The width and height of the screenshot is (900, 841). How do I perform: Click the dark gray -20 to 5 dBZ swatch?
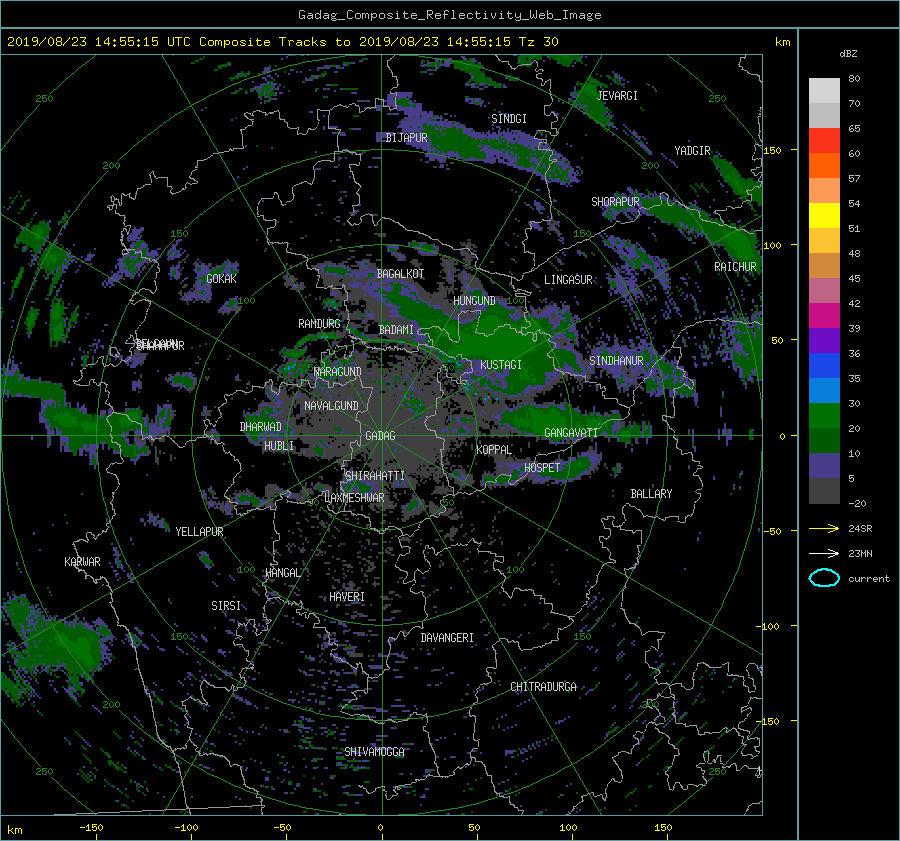(824, 491)
